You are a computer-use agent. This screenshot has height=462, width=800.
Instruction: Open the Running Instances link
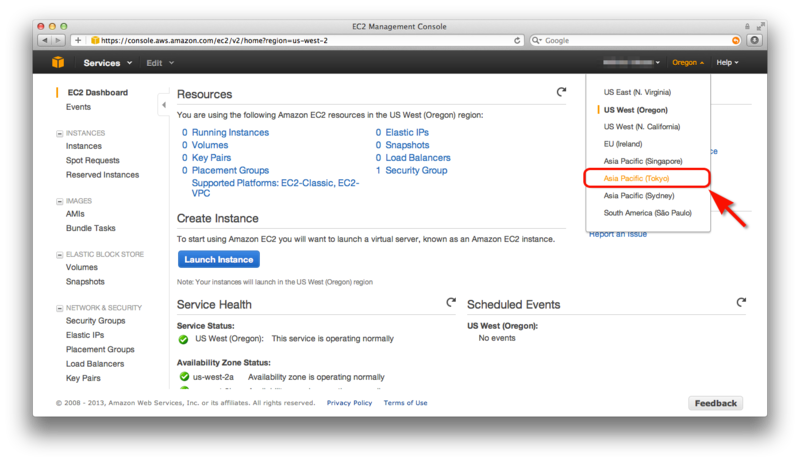click(230, 132)
